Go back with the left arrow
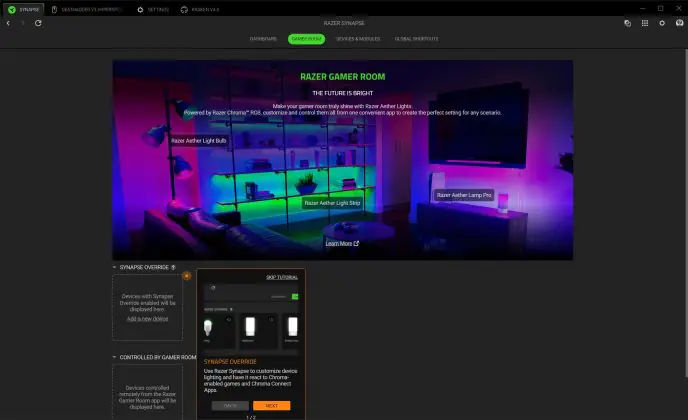 tap(8, 23)
